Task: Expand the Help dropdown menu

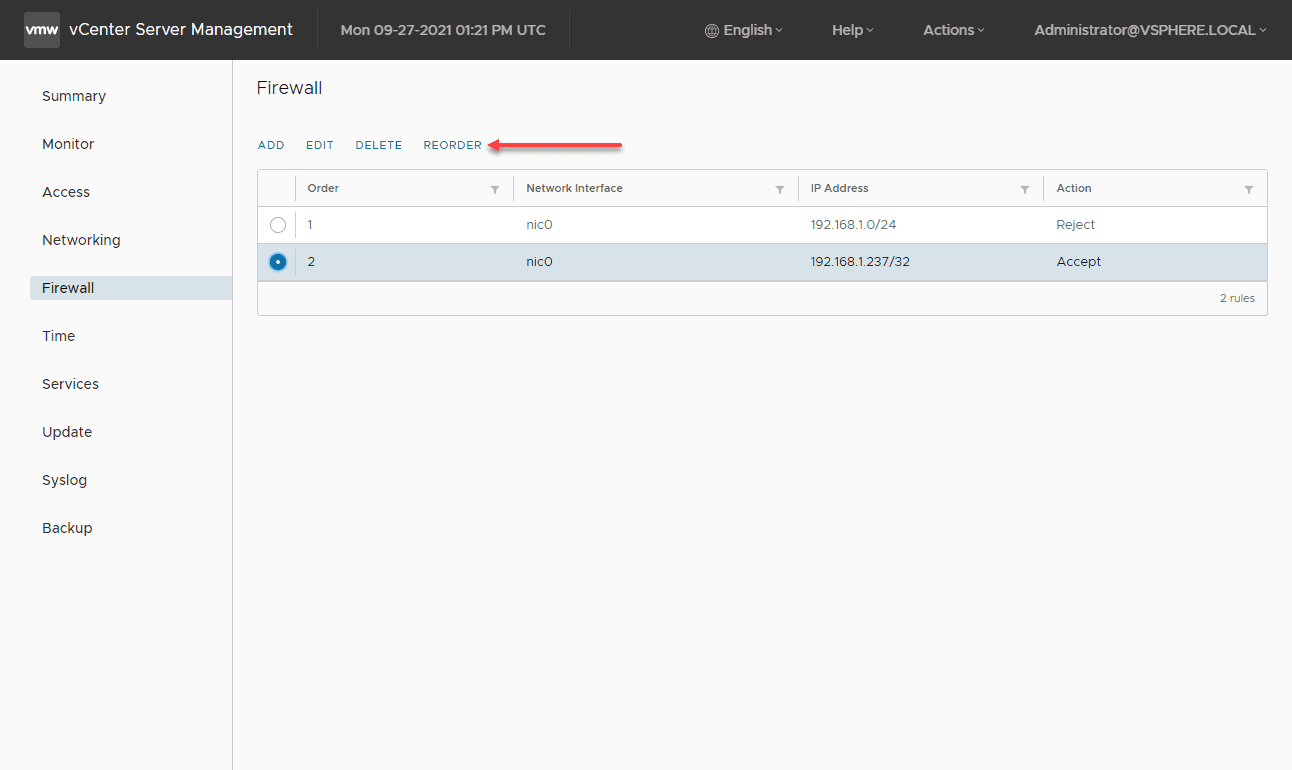Action: click(853, 30)
